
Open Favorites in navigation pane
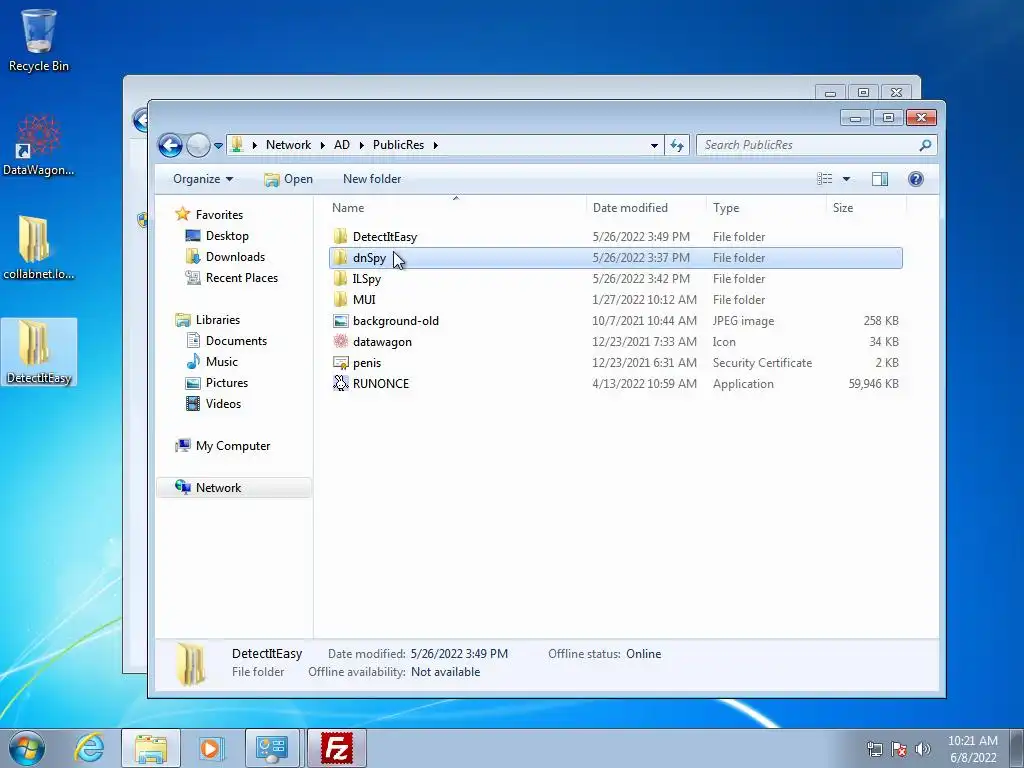[x=209, y=214]
